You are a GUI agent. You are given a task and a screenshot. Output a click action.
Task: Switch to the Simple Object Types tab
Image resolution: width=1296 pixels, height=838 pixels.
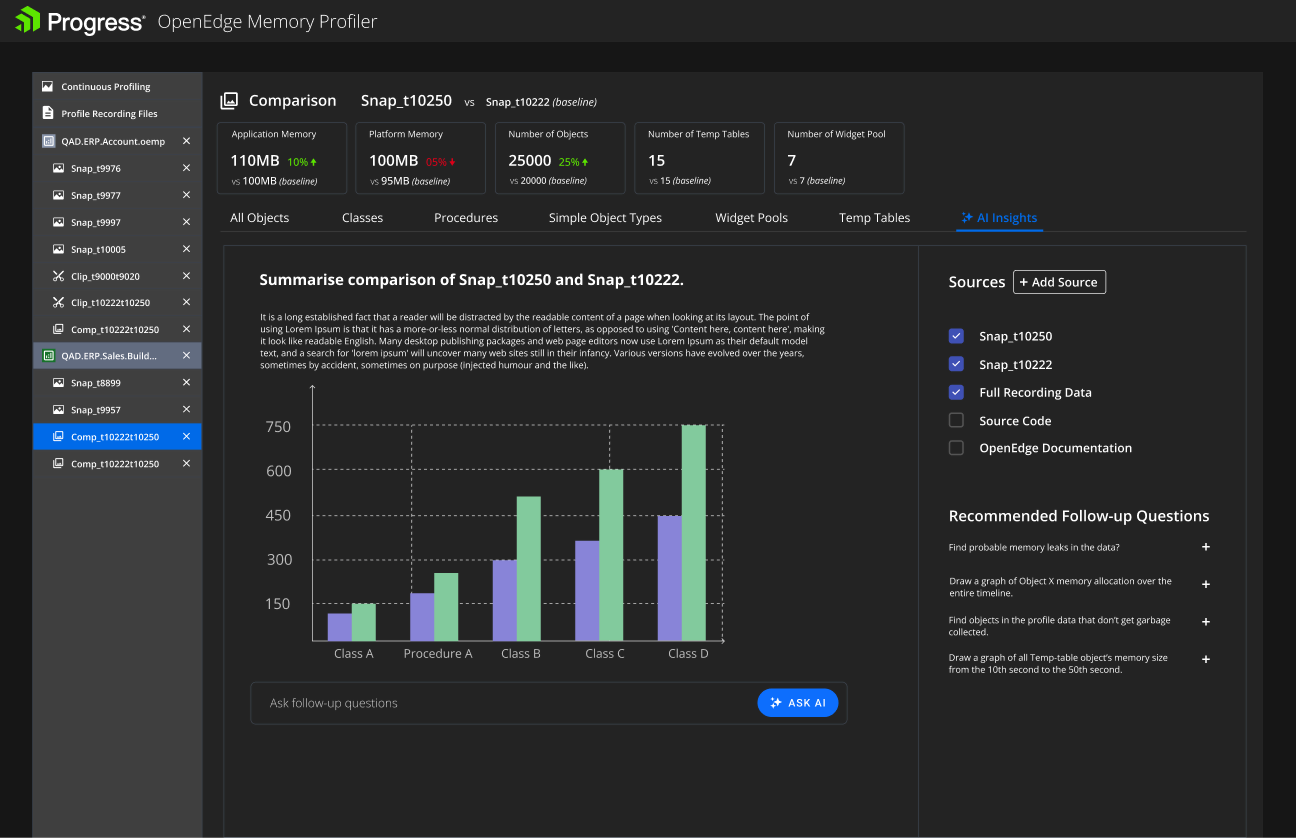605,218
